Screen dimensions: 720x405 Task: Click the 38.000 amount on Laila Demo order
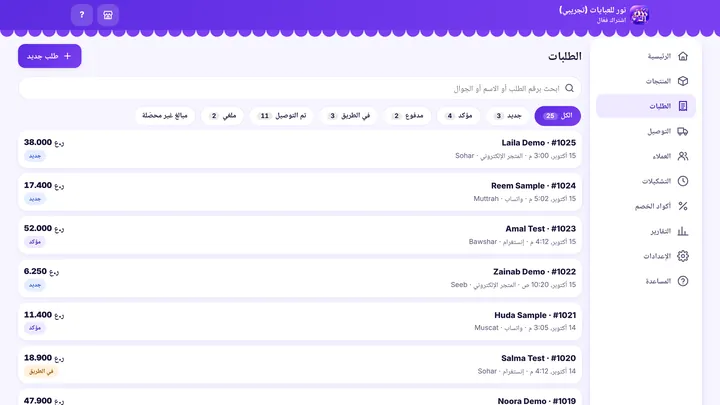point(44,142)
